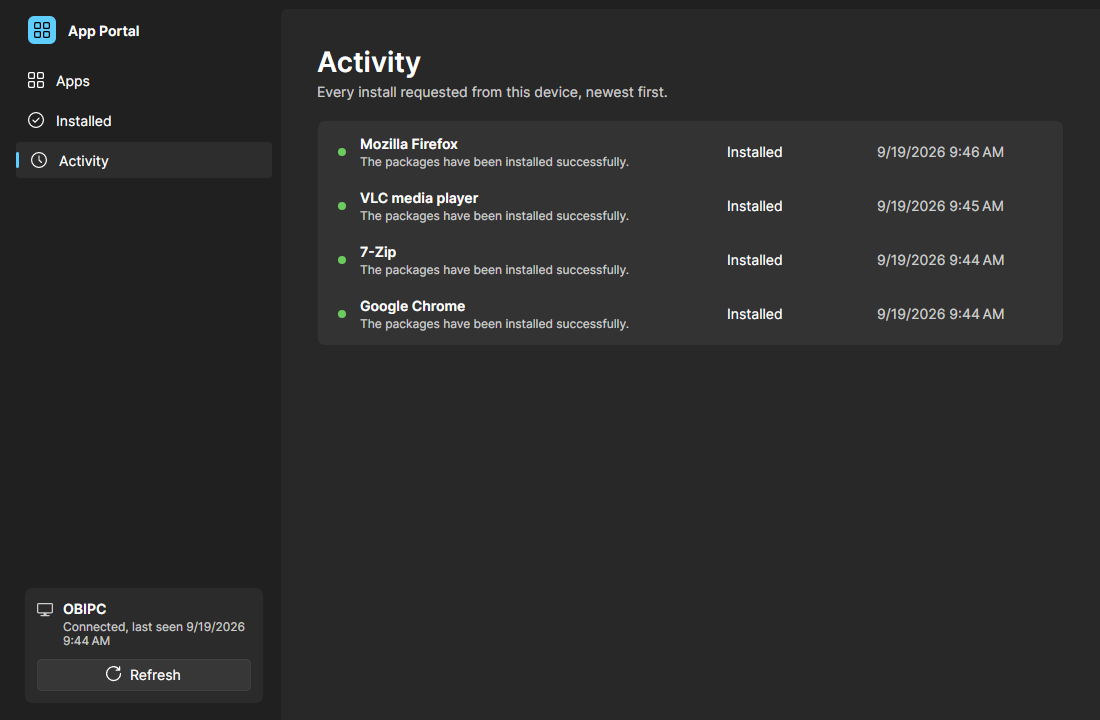Click the Activity clock icon
Screen dimensions: 1100x720
[x=39, y=160]
